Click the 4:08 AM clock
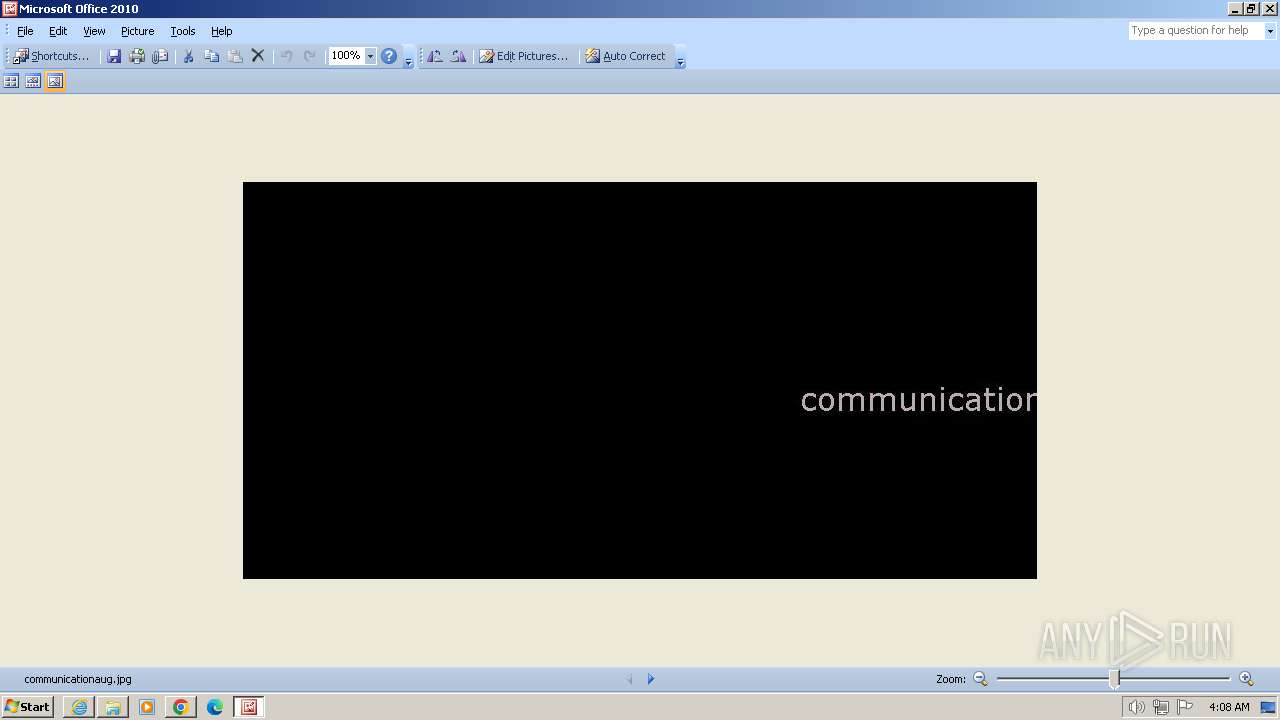The height and width of the screenshot is (720, 1280). 1229,707
